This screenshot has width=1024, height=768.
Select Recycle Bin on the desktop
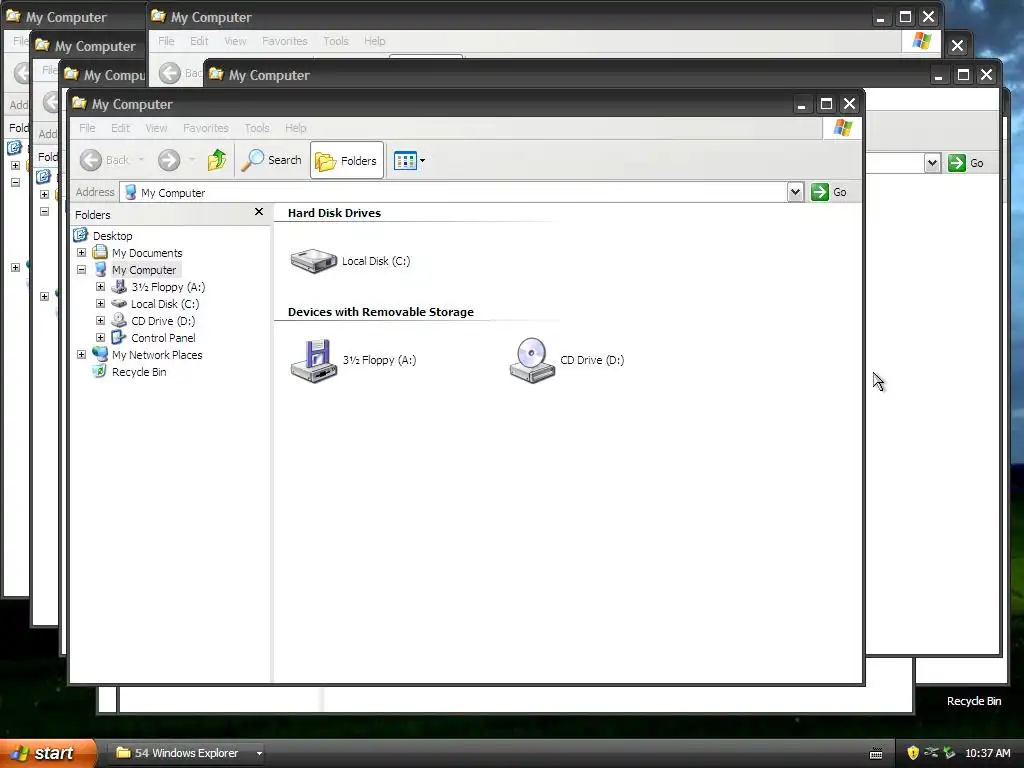[974, 701]
